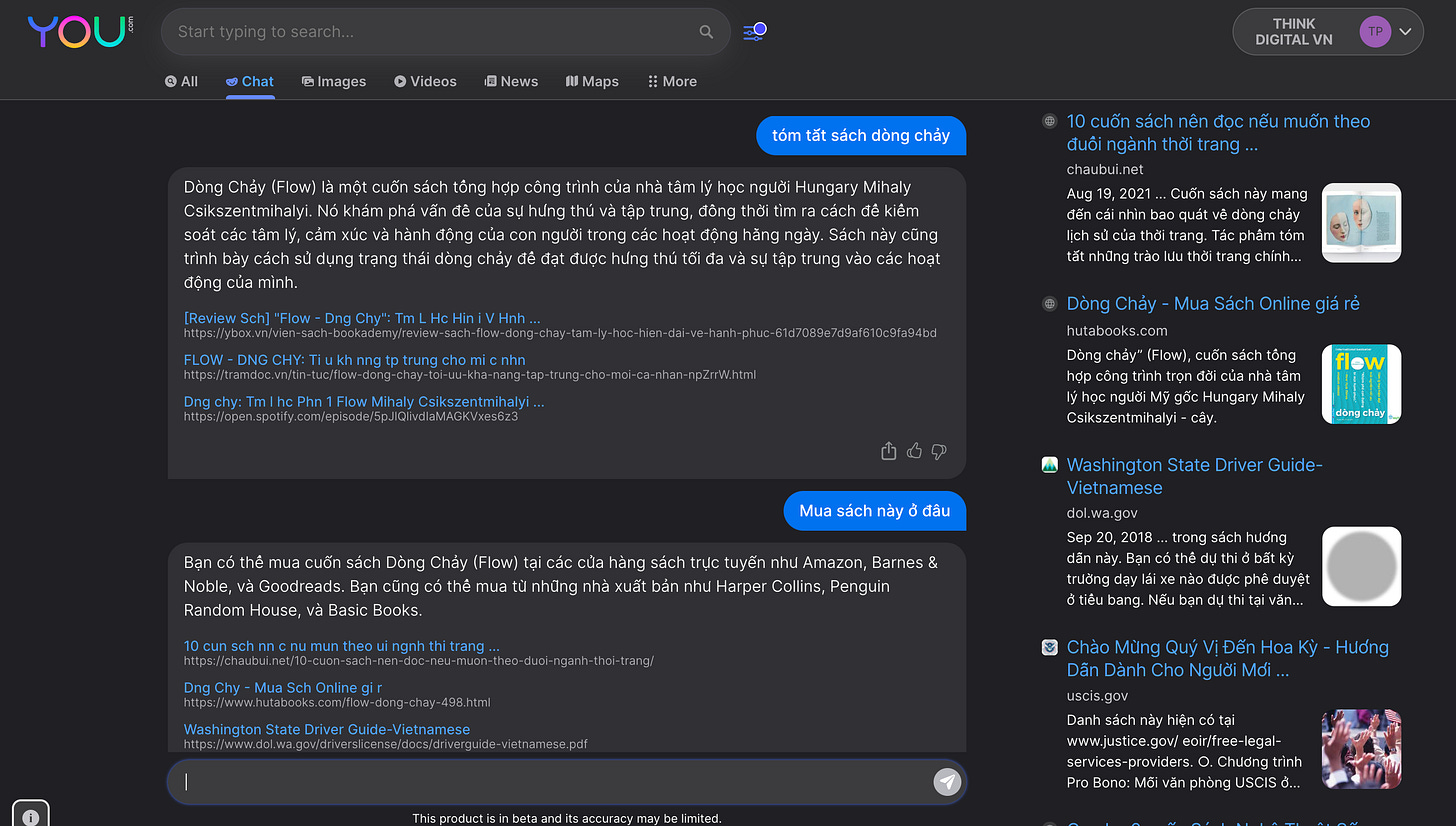Image resolution: width=1456 pixels, height=826 pixels.
Task: Click the 'tóm tắt sách dòng chảy' message bubble
Action: (x=861, y=135)
